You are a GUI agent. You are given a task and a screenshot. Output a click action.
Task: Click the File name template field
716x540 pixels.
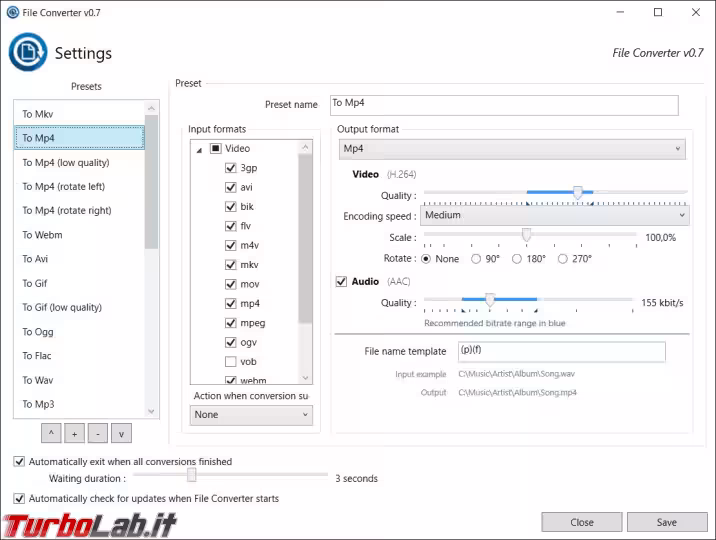562,352
